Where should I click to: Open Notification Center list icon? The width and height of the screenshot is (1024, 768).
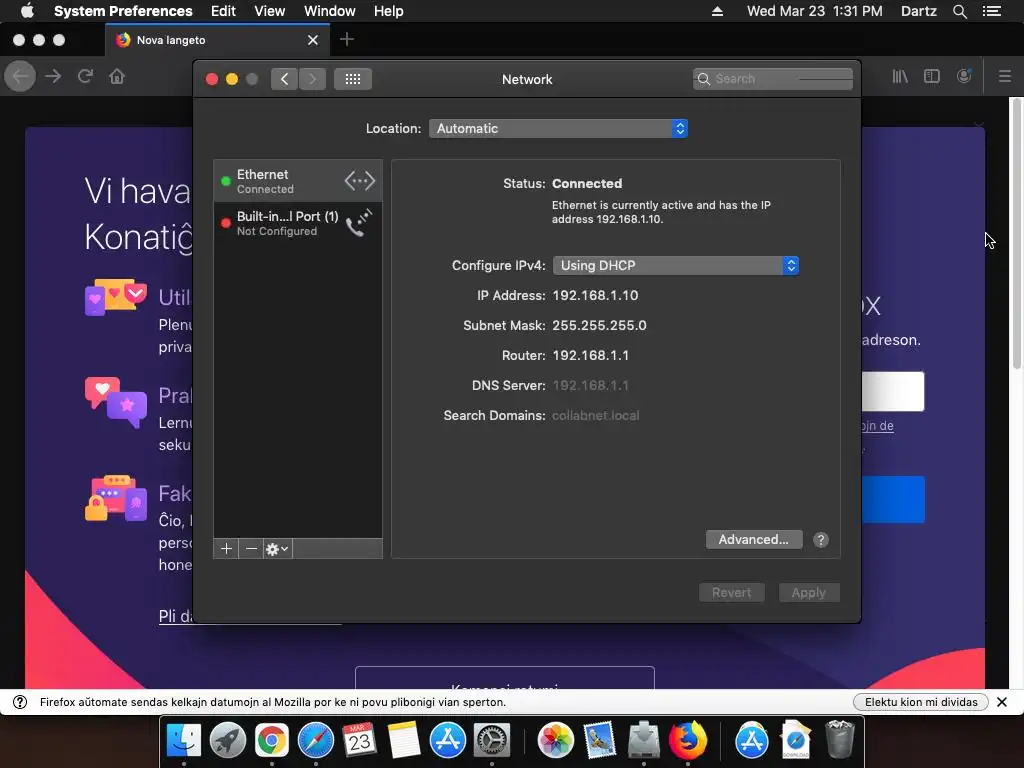point(991,11)
